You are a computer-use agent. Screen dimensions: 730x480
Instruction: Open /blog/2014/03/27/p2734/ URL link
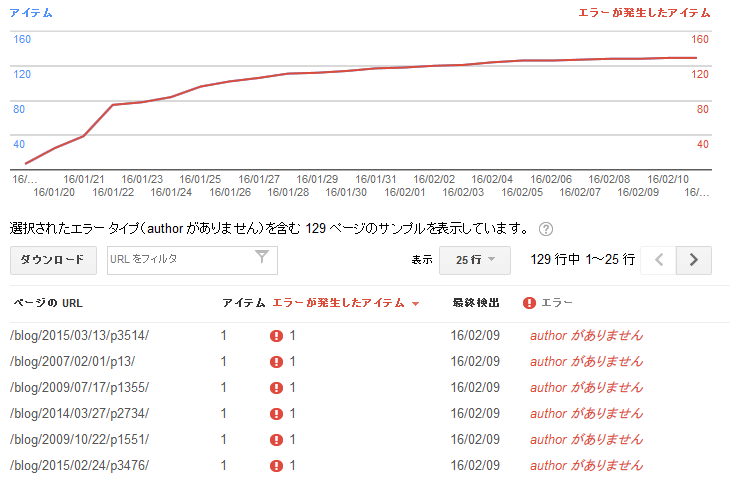(x=80, y=413)
